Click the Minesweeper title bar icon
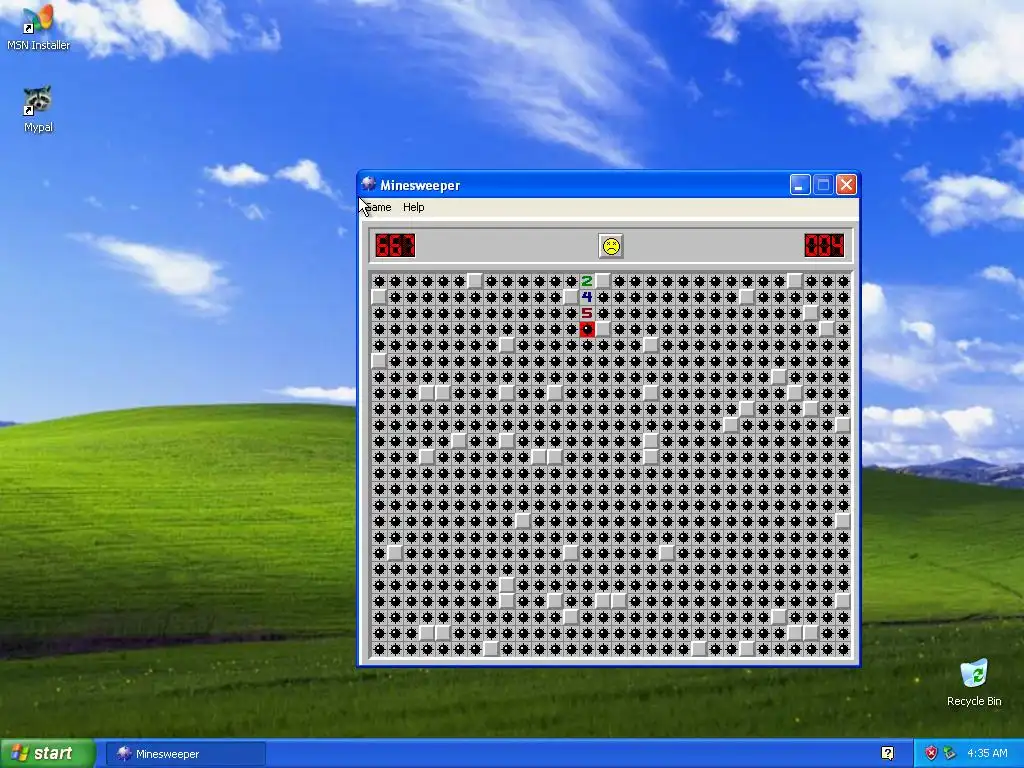Screen dimensions: 1024x768 coord(369,185)
